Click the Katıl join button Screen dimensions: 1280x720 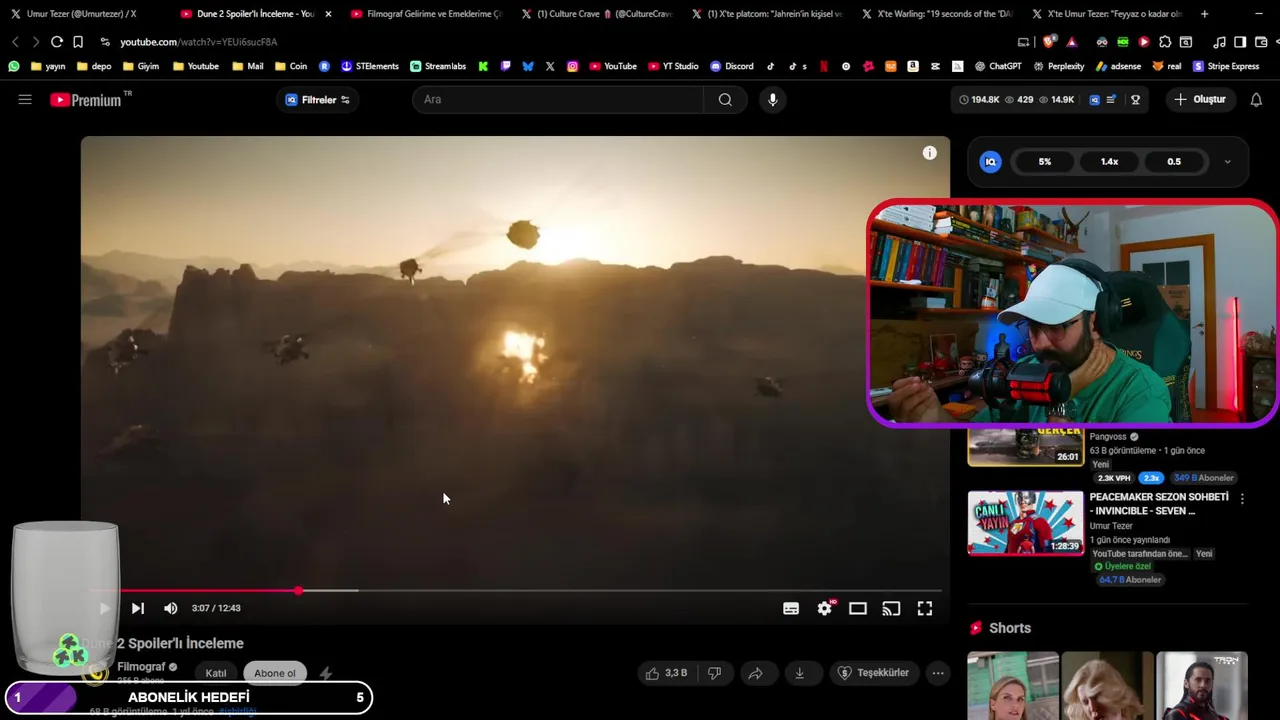(x=216, y=673)
